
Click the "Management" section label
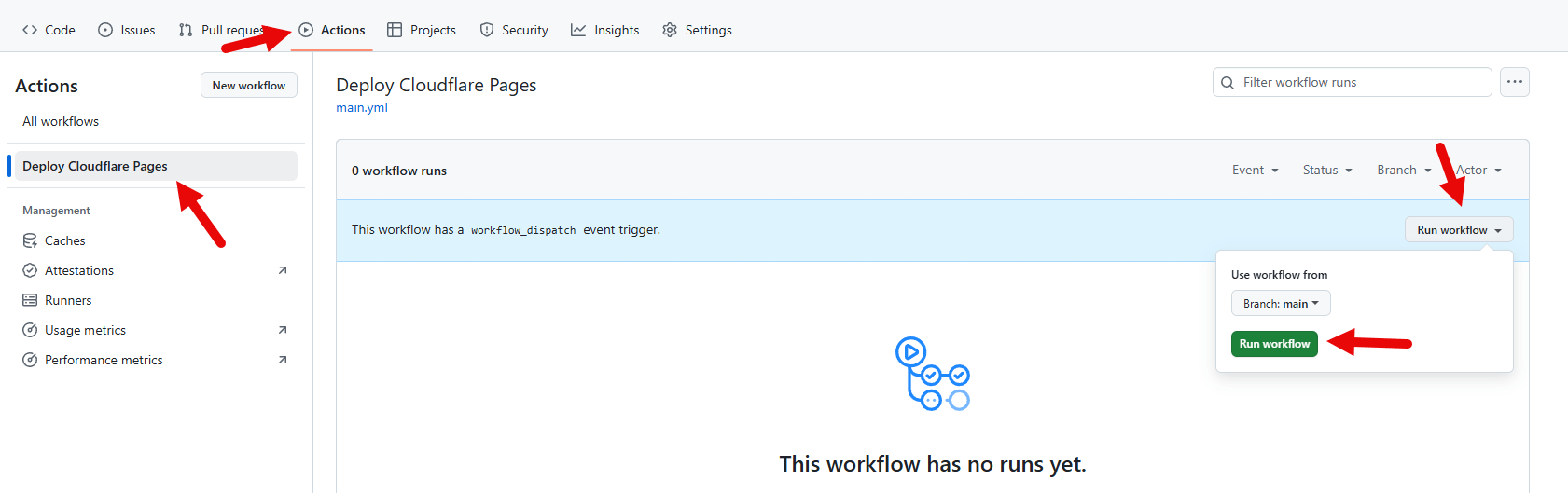pyautogui.click(x=56, y=211)
